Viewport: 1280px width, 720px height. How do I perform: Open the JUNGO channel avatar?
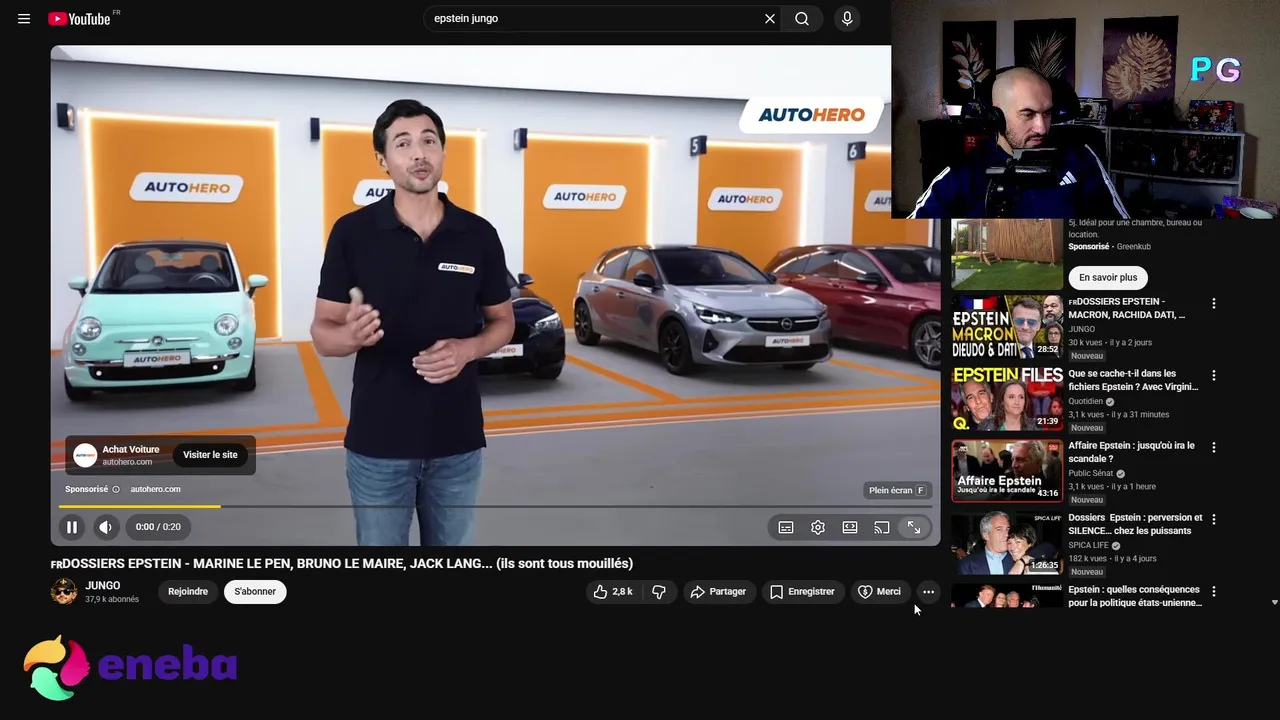pyautogui.click(x=64, y=591)
